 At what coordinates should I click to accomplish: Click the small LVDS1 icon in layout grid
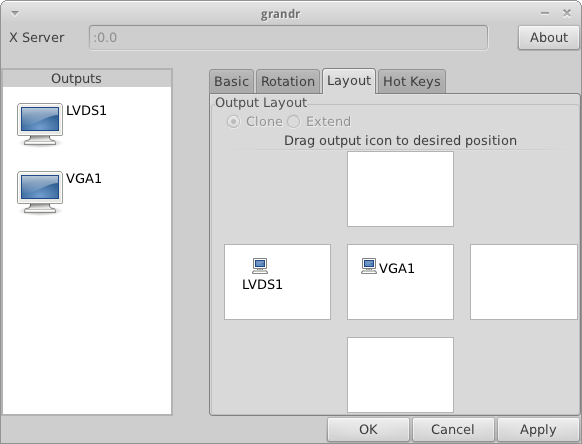pos(260,266)
